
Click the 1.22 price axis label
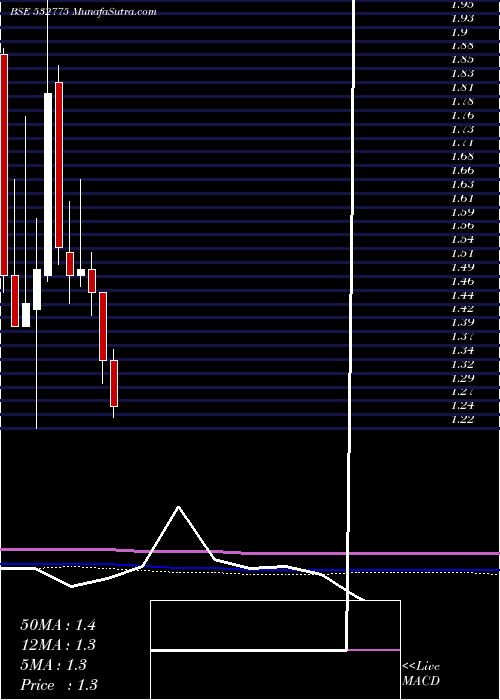click(x=462, y=419)
